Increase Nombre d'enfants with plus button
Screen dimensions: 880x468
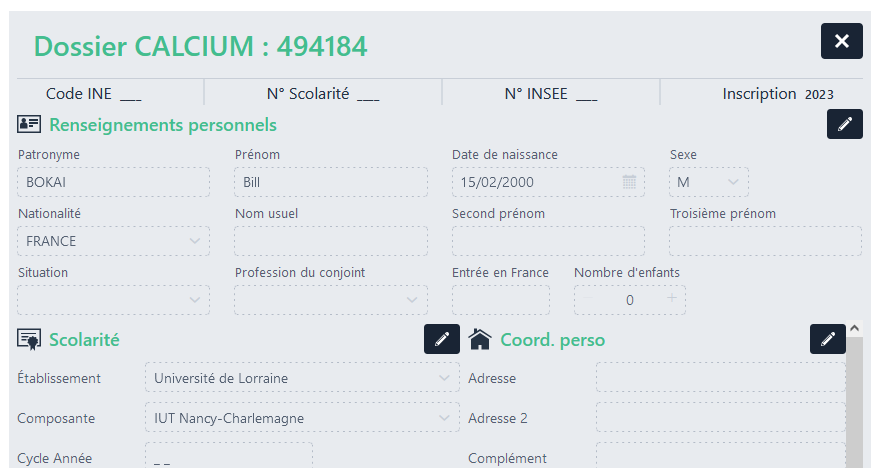click(671, 299)
